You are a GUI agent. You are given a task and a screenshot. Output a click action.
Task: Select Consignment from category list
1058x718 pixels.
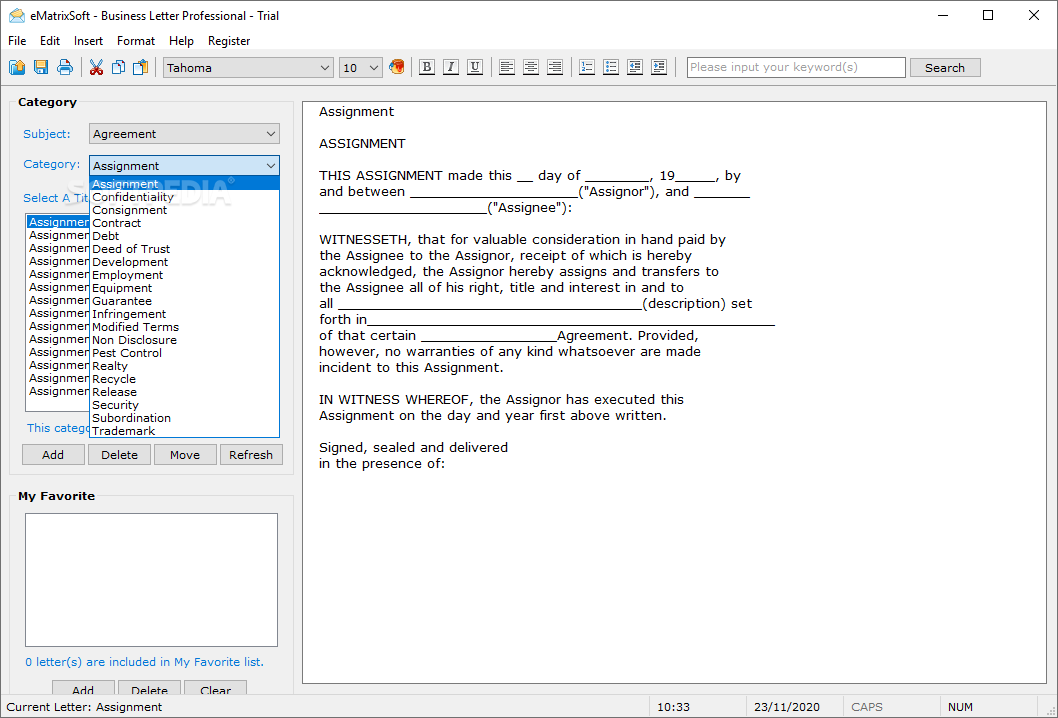(x=184, y=210)
